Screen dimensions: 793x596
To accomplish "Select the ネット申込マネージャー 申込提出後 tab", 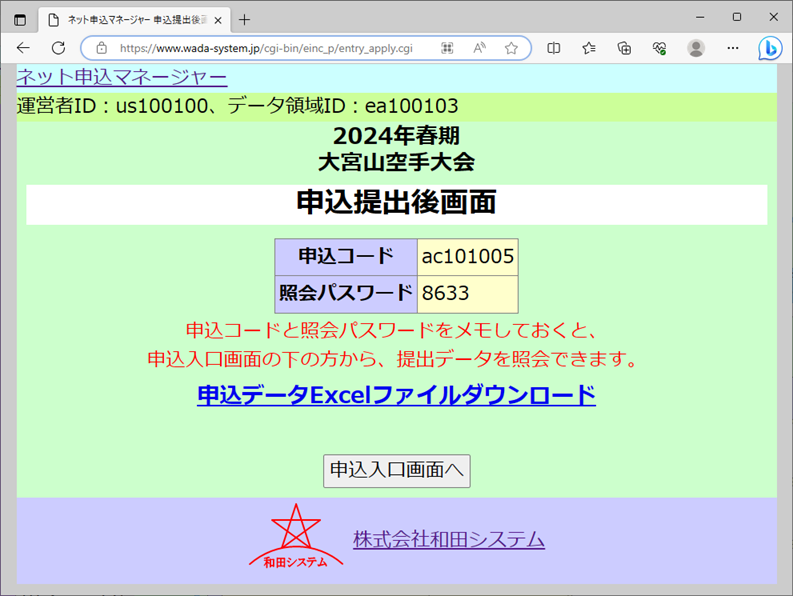I will pyautogui.click(x=135, y=20).
